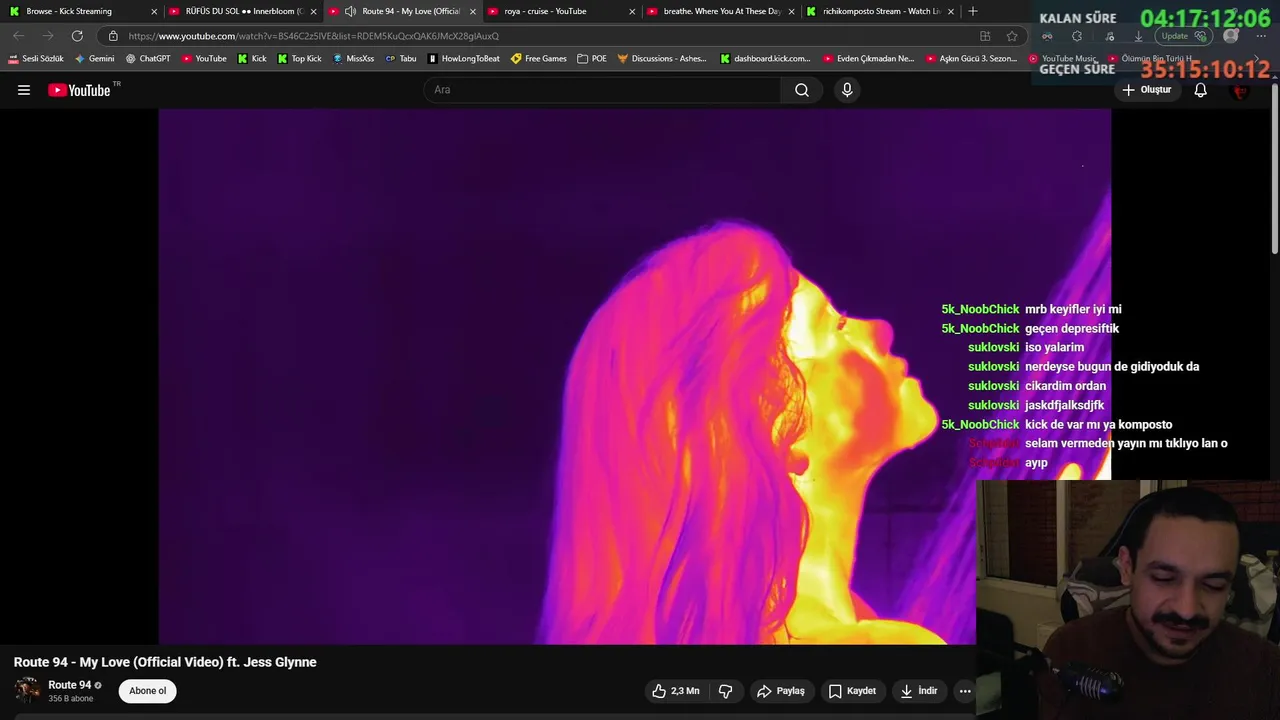
Task: Open the YouTube Music bookmark
Action: click(x=1063, y=59)
